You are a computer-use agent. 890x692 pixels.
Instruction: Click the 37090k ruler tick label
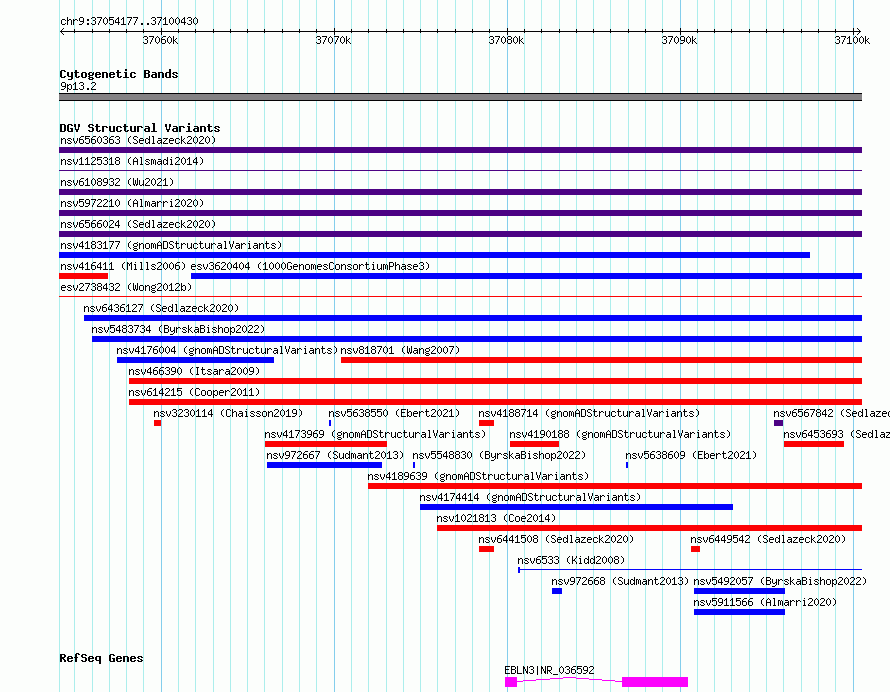pyautogui.click(x=679, y=40)
